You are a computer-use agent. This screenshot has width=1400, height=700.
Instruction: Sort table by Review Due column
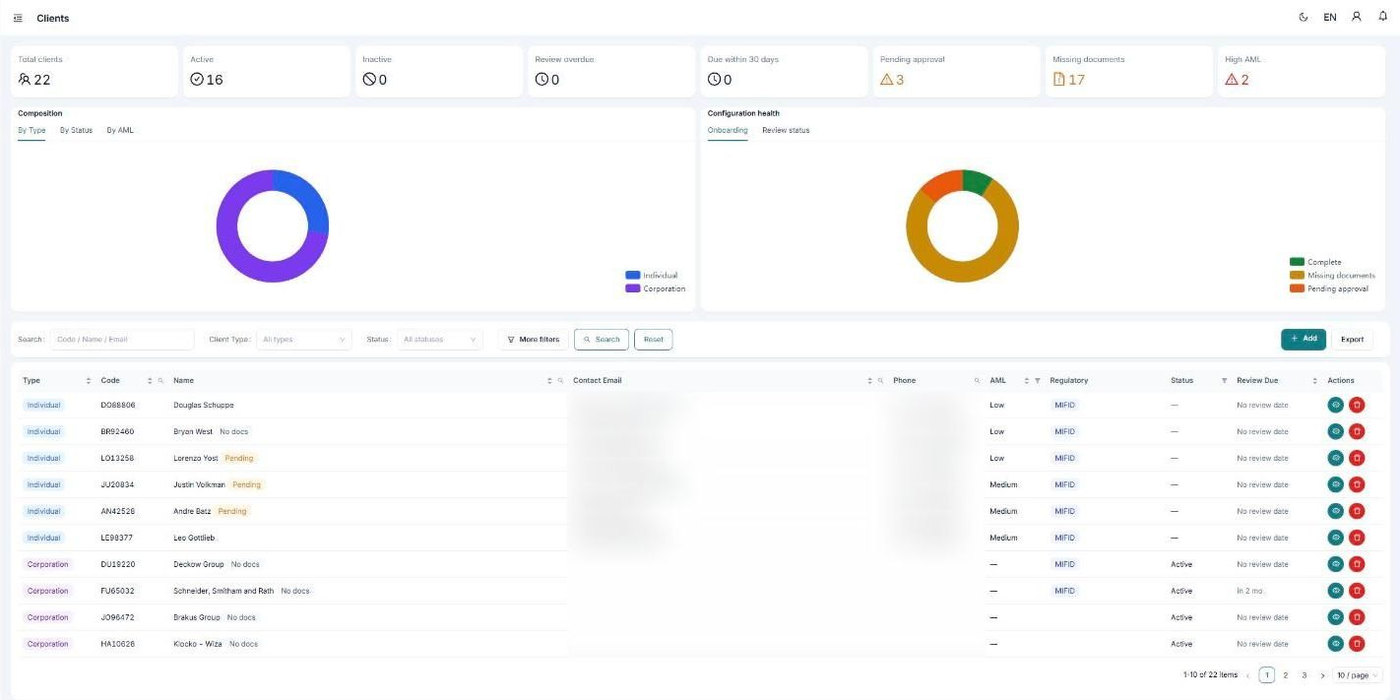point(1314,380)
